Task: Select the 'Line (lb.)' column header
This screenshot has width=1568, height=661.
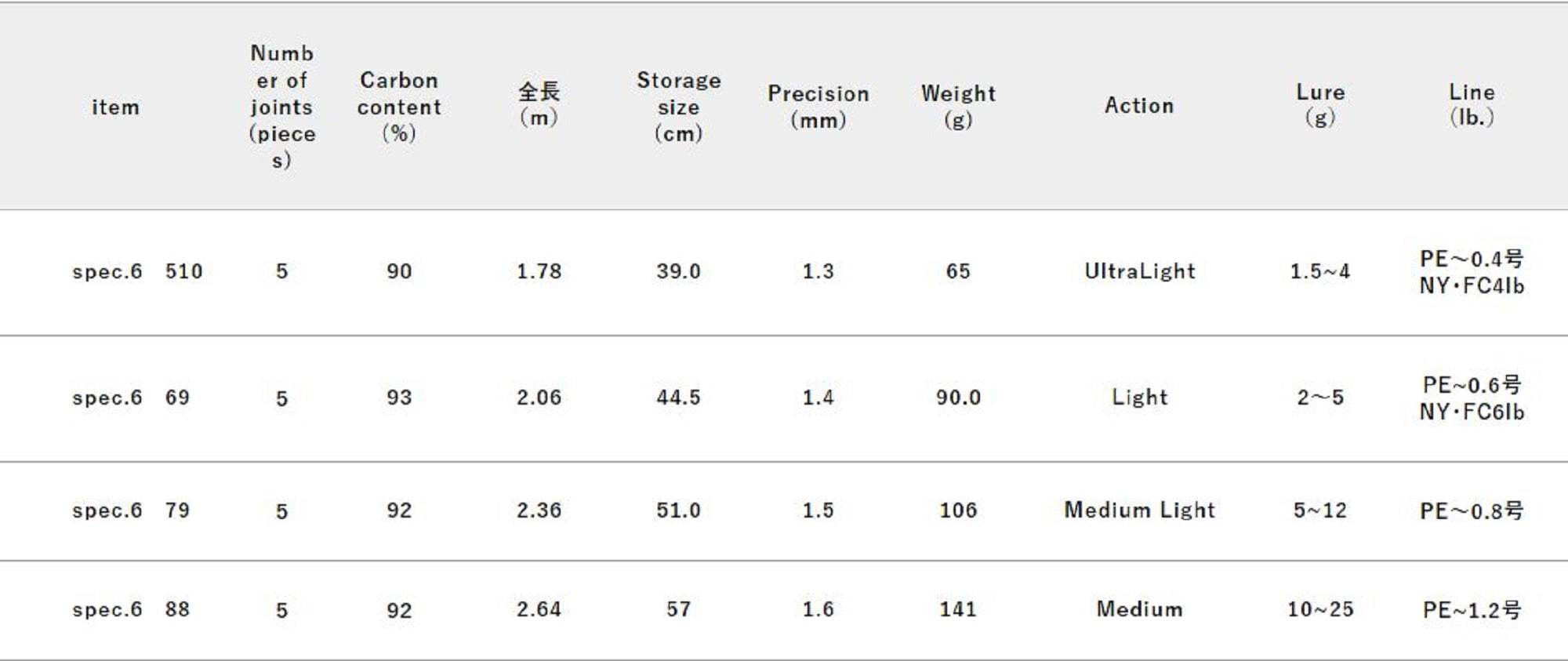Action: 1472,105
